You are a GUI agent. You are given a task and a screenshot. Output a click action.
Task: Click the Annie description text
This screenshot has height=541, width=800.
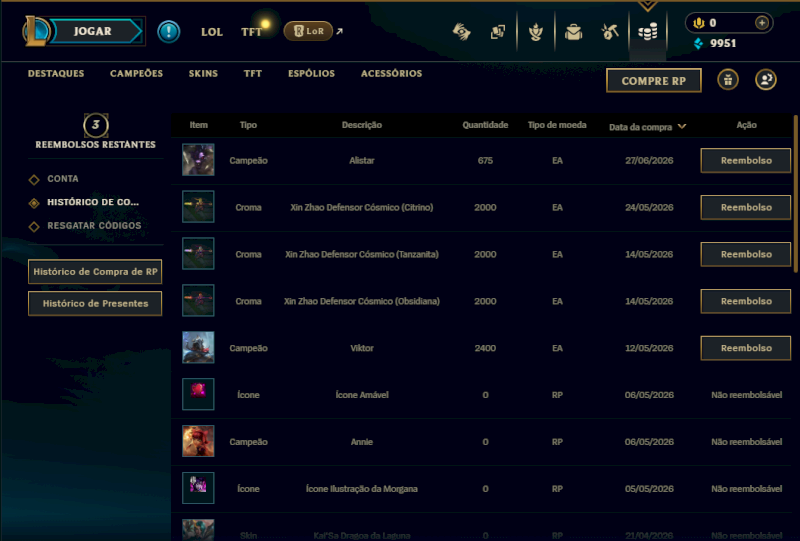tap(362, 442)
